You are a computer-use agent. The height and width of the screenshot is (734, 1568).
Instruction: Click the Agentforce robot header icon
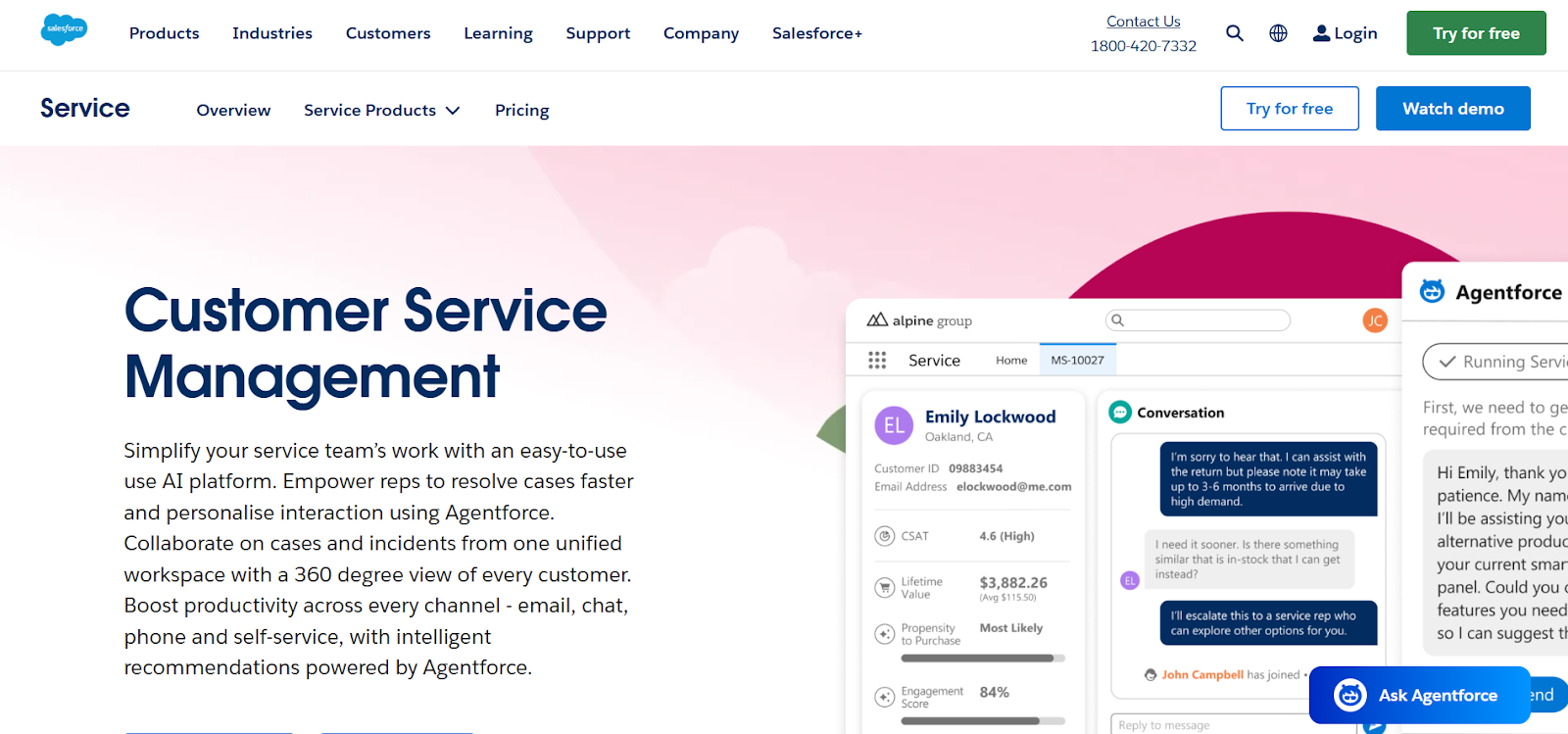(x=1432, y=291)
